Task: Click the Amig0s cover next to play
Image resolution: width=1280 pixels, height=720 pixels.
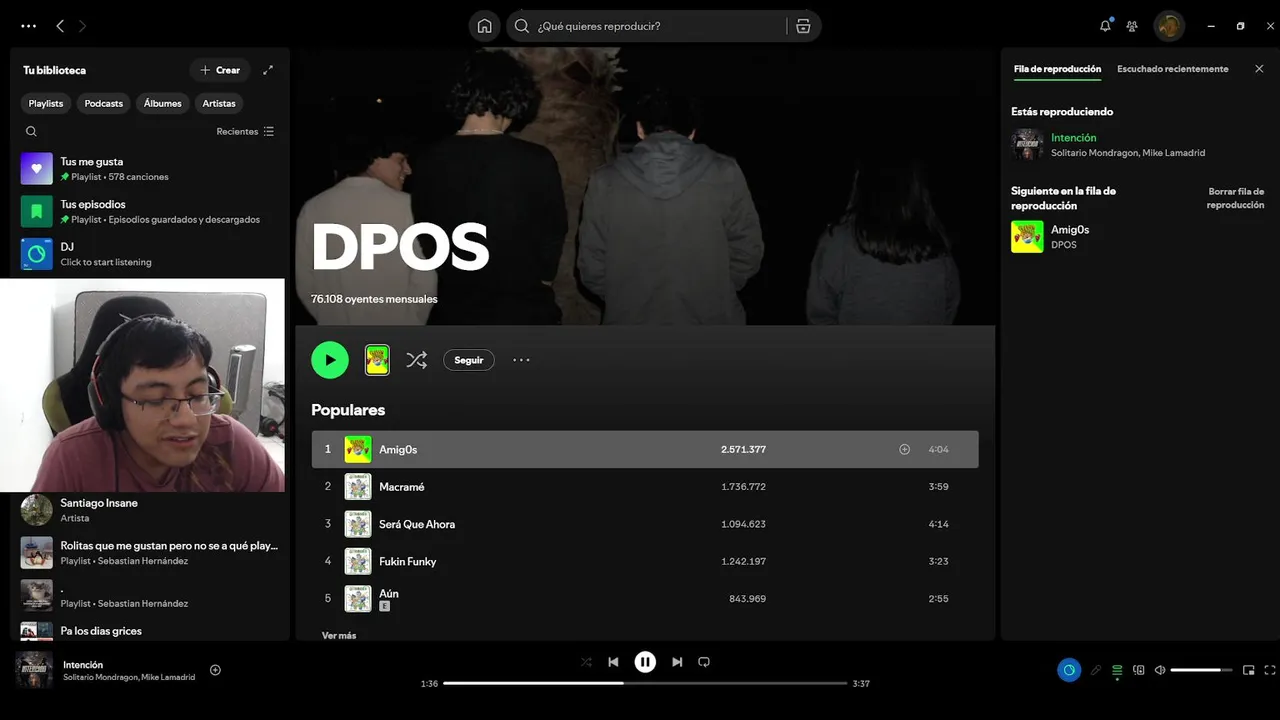Action: (x=377, y=360)
